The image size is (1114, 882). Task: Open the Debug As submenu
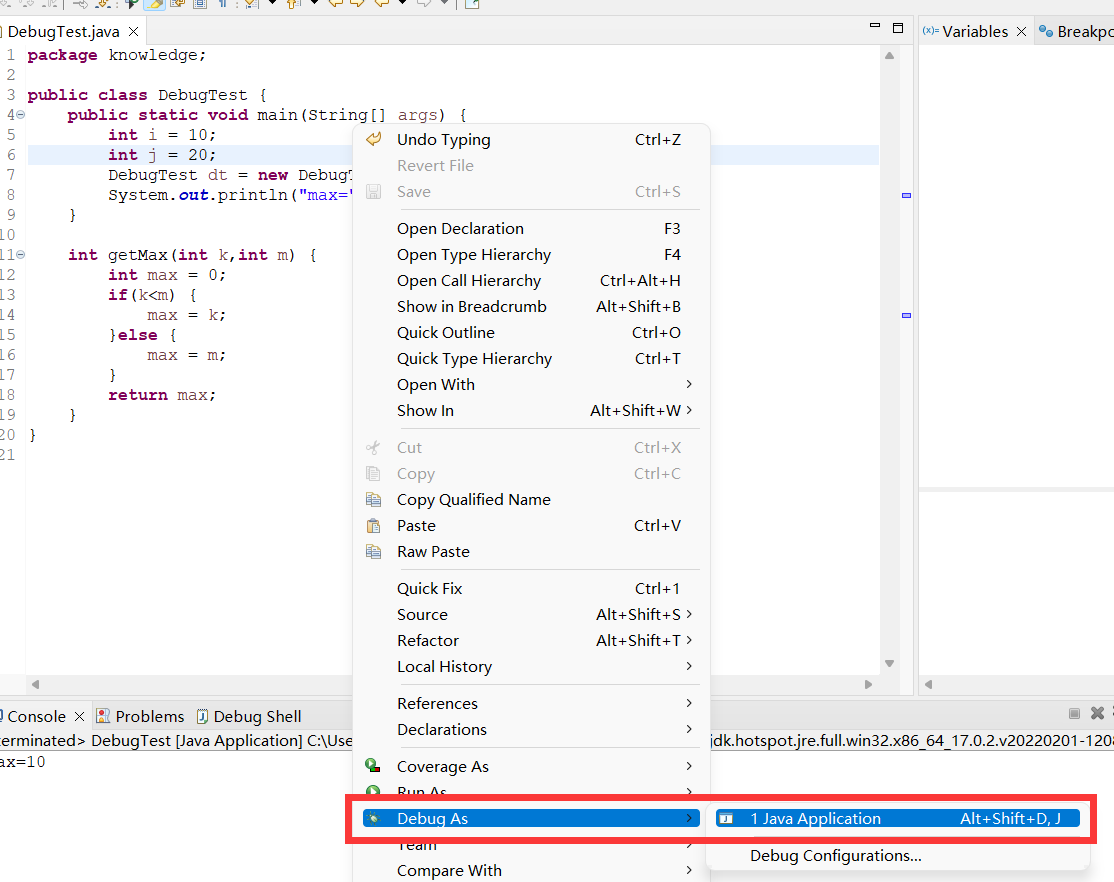click(x=531, y=819)
